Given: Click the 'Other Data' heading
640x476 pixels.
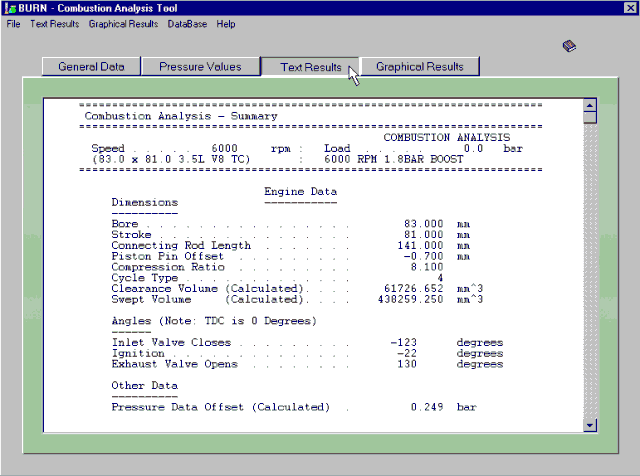Looking at the screenshot, I should (x=144, y=385).
